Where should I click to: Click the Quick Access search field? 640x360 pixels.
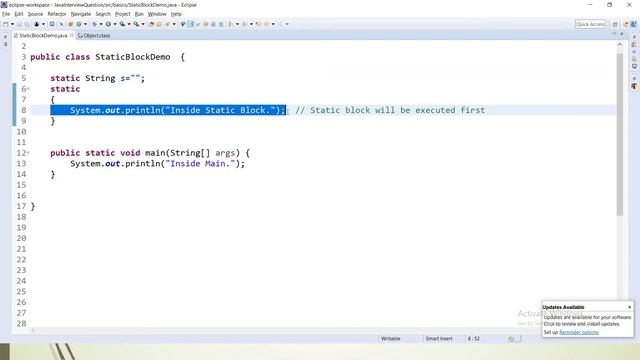coord(590,24)
